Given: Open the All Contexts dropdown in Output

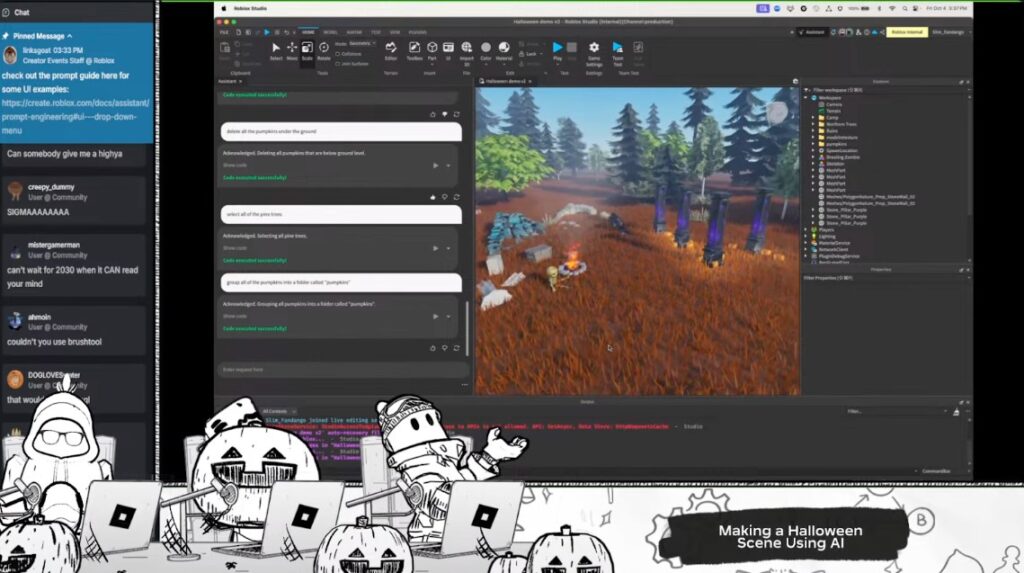Looking at the screenshot, I should [x=279, y=412].
